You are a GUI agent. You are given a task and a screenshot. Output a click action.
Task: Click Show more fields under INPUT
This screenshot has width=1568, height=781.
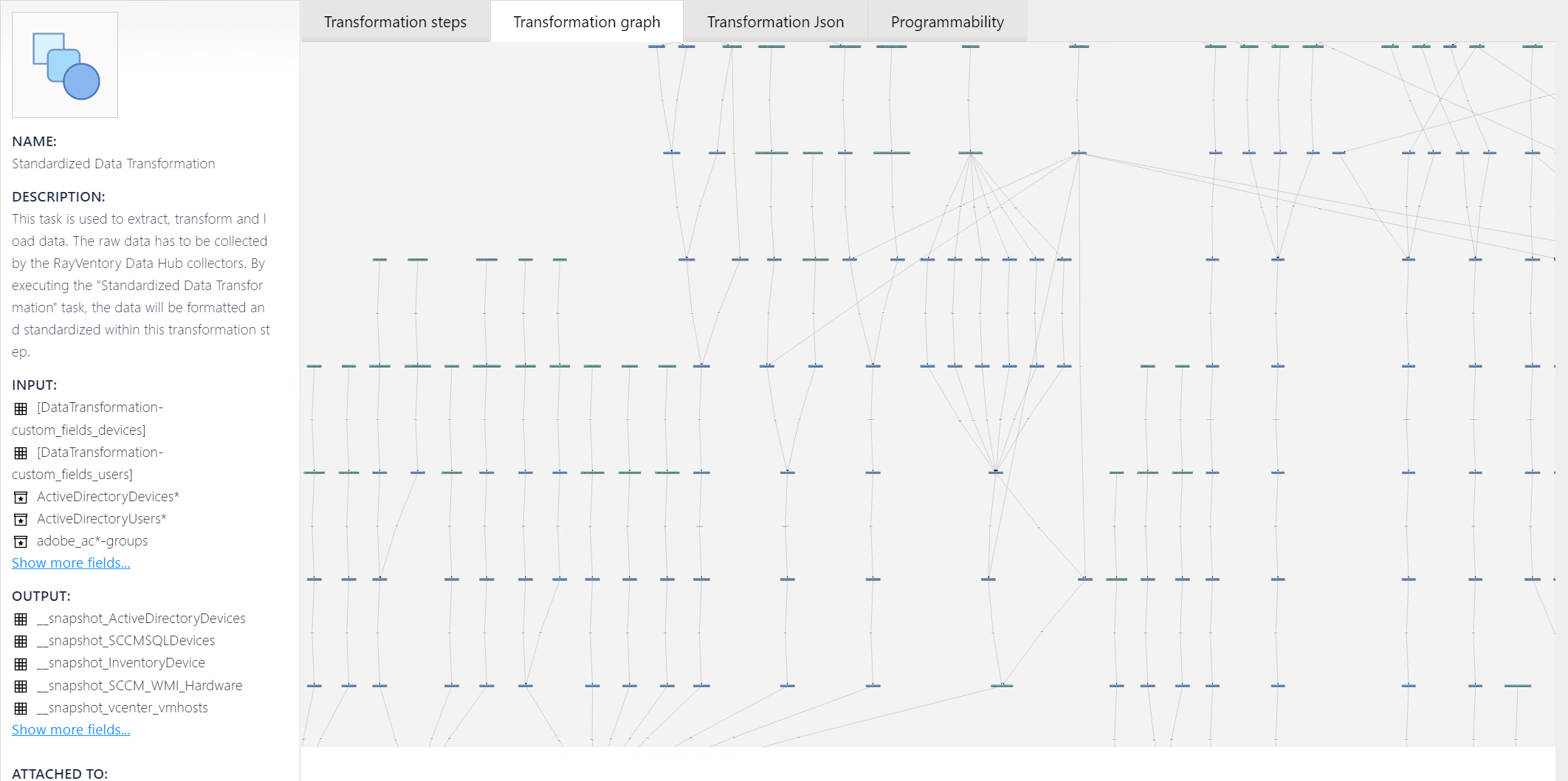[x=71, y=562]
